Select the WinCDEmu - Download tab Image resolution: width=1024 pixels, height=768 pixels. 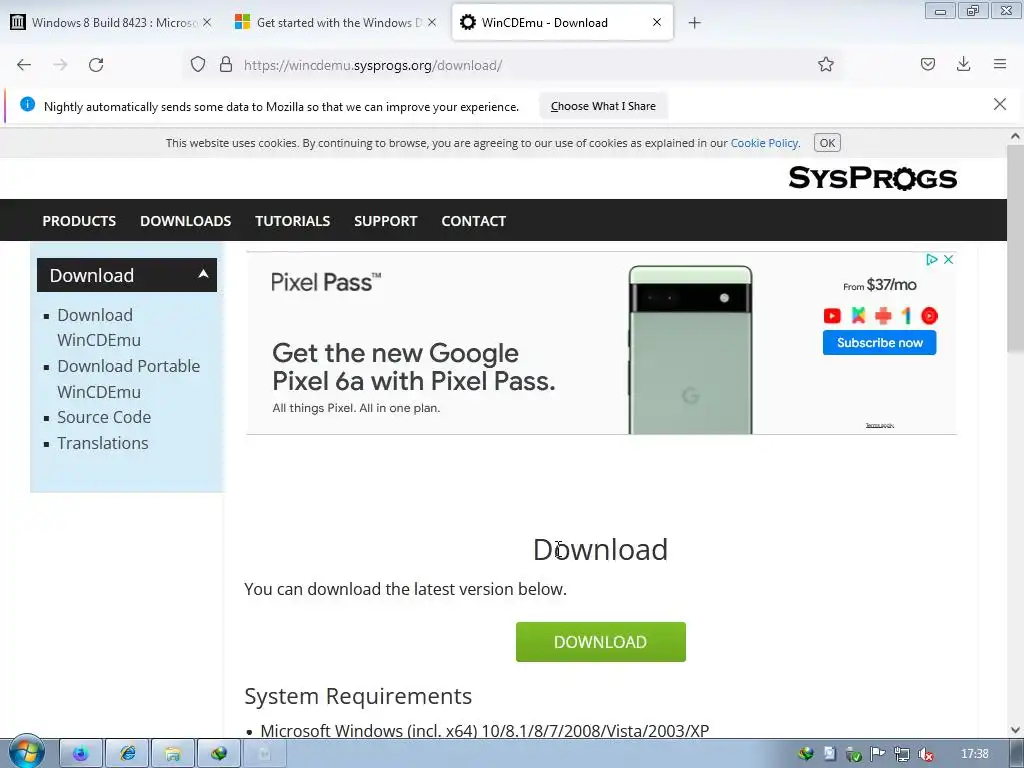point(563,22)
